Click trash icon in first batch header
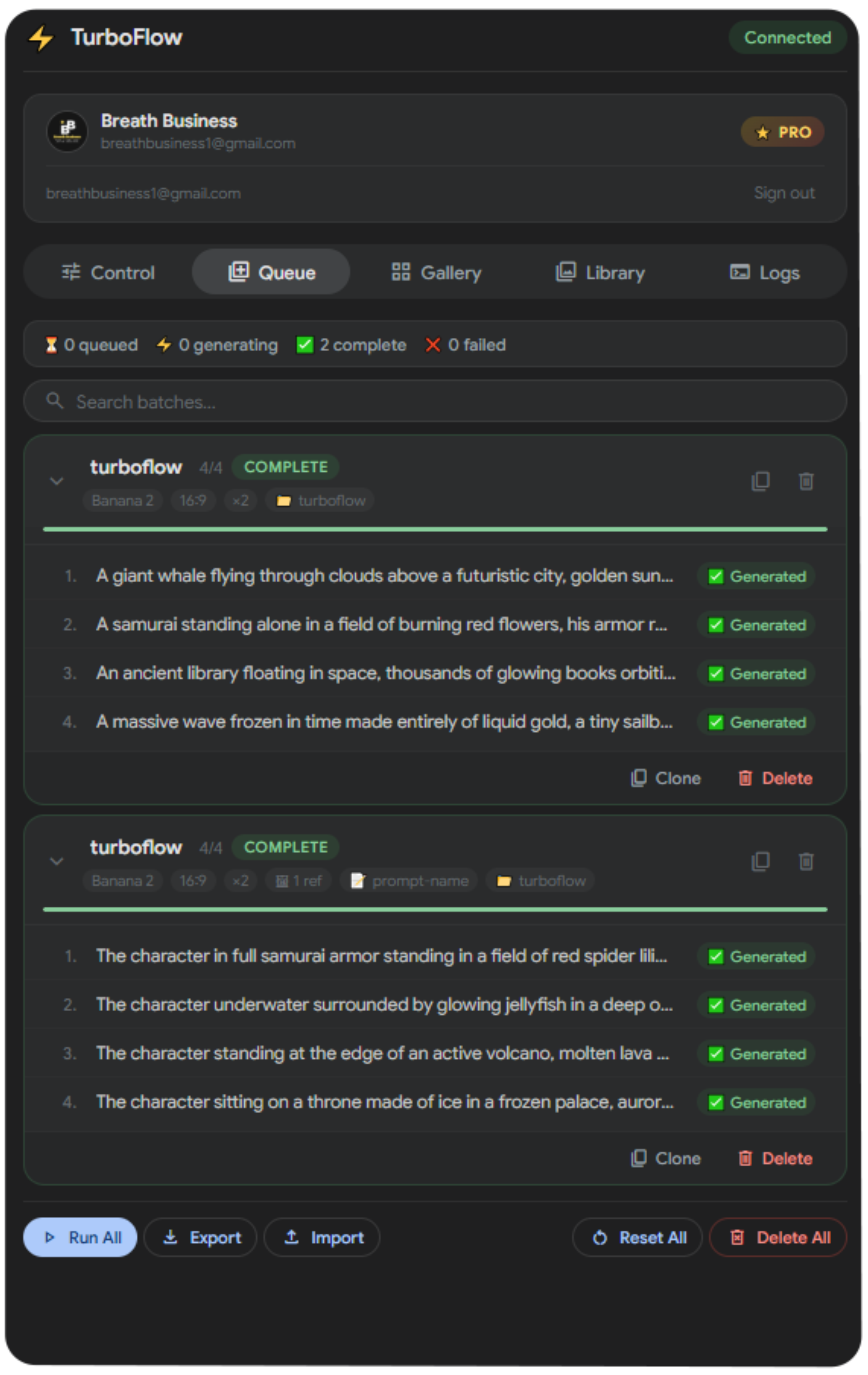 806,481
